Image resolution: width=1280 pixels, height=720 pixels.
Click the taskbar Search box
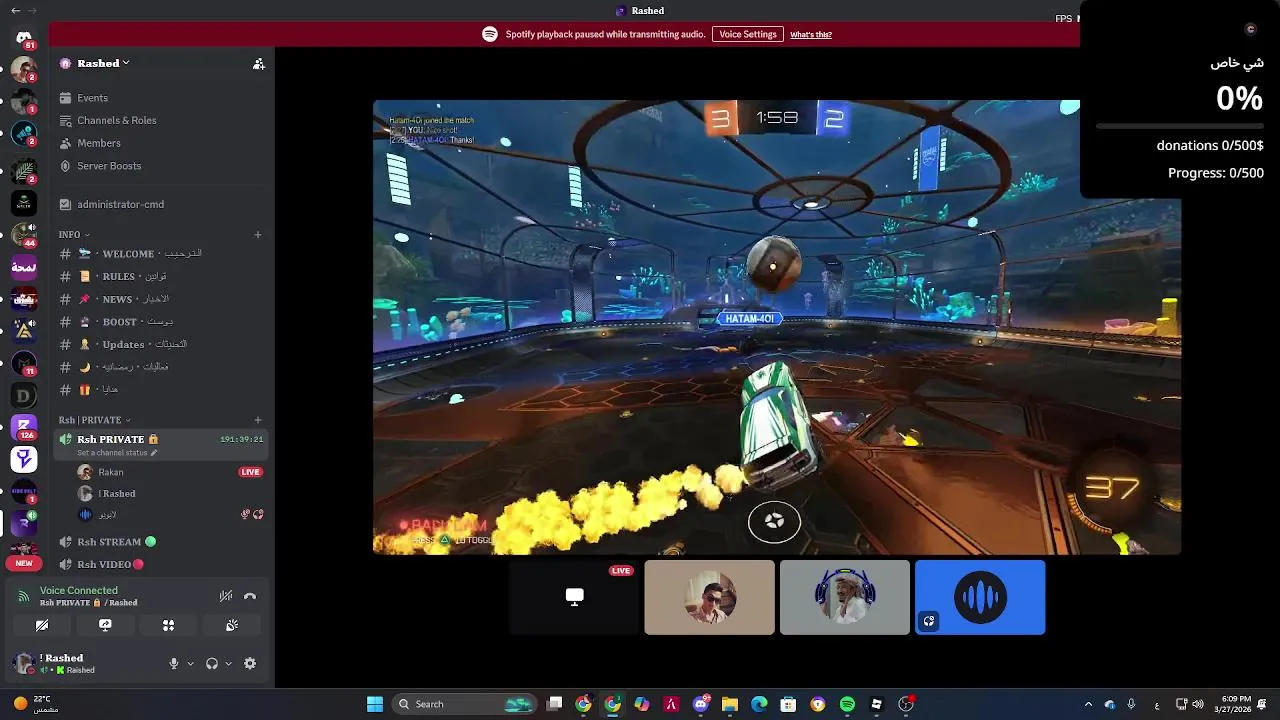[x=465, y=704]
